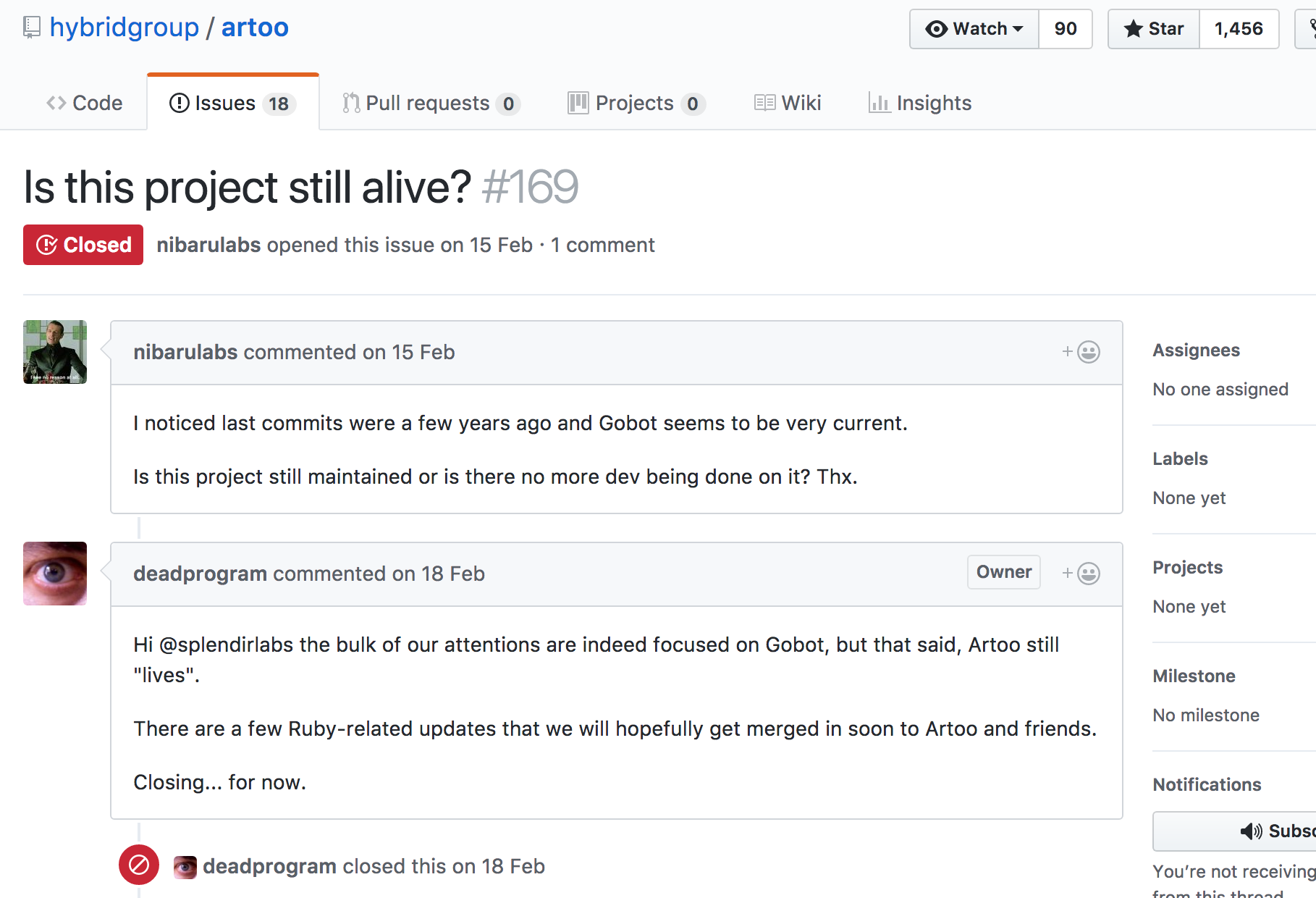The image size is (1316, 898).
Task: View the 90 watchers count
Action: pos(1066,29)
